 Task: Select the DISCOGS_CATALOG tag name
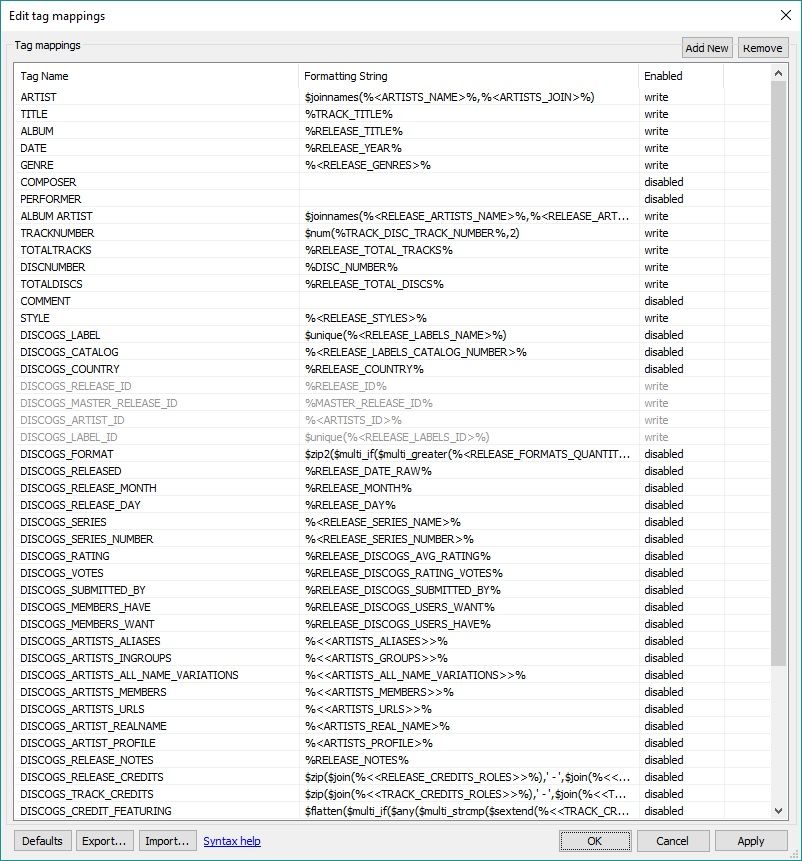[69, 352]
